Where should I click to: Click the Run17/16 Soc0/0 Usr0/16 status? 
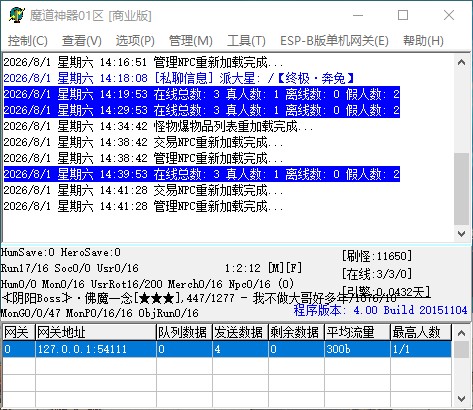pos(70,268)
